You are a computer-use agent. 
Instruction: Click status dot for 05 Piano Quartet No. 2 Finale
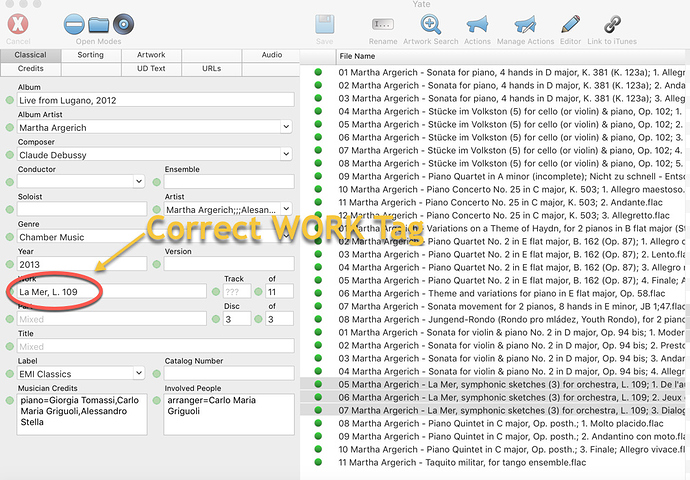[x=318, y=280]
